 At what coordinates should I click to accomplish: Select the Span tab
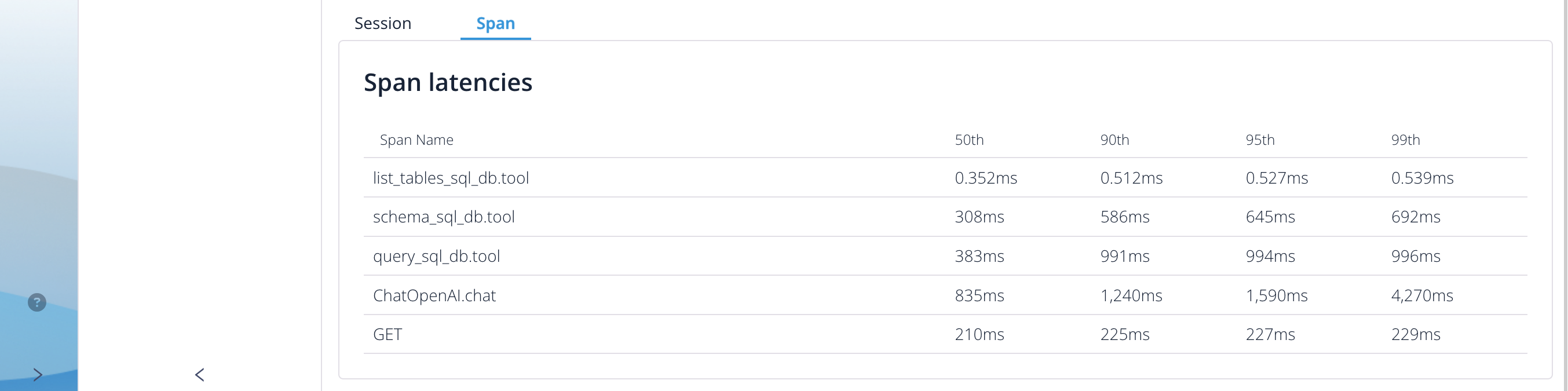pyautogui.click(x=495, y=23)
